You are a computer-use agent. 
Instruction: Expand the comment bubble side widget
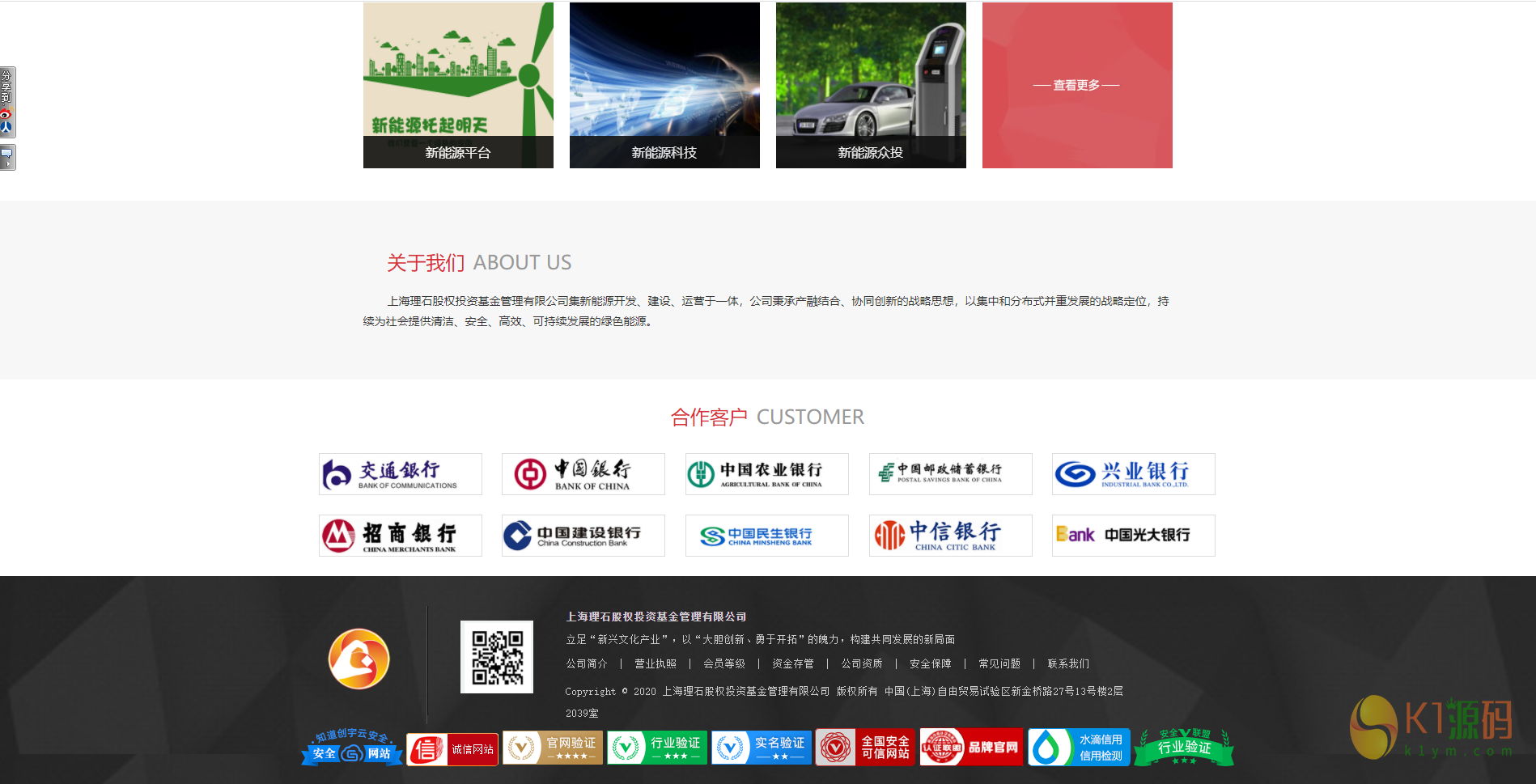click(7, 157)
